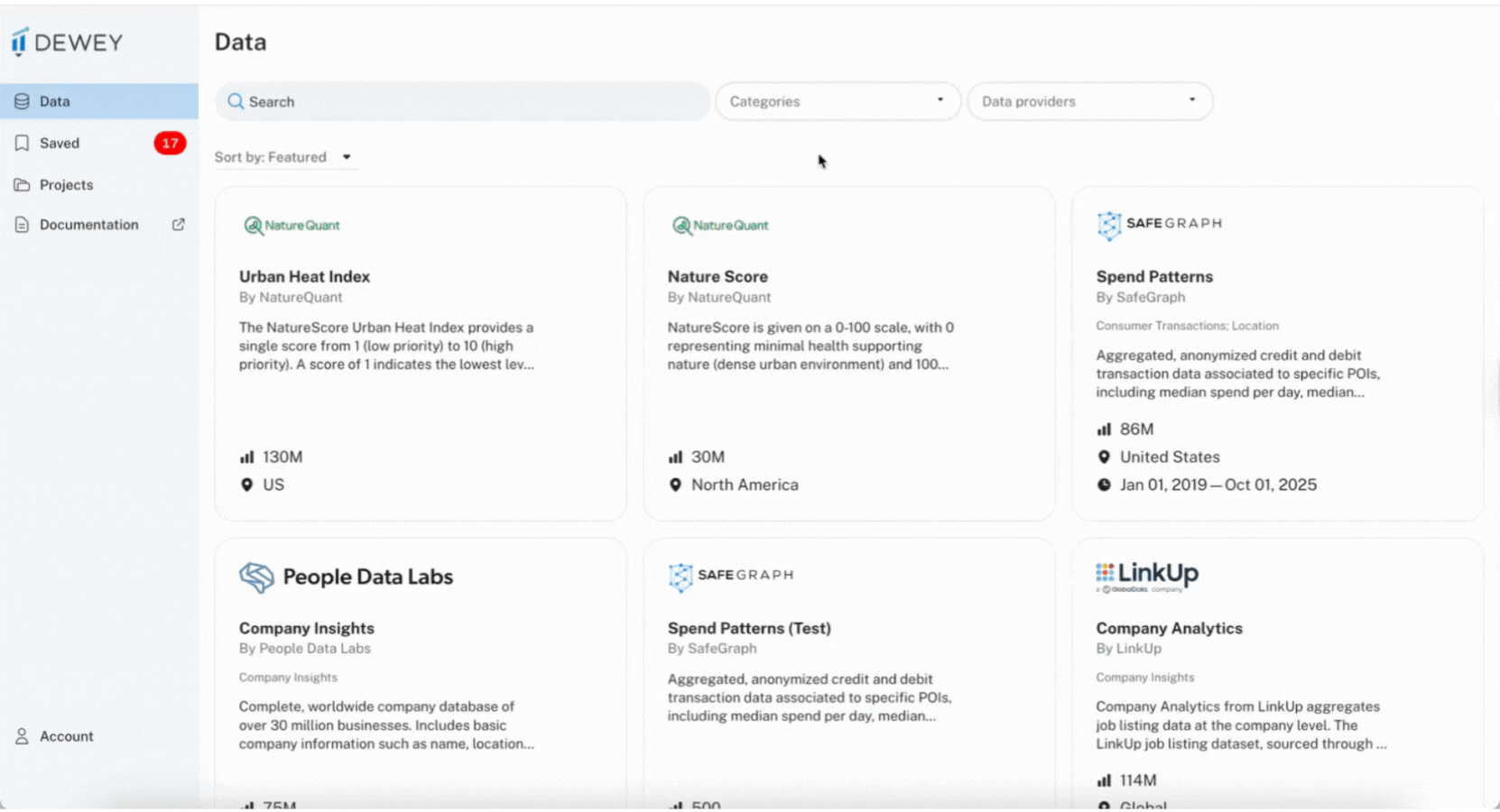Click the location pin icon next to US
1500x812 pixels.
[x=246, y=485]
